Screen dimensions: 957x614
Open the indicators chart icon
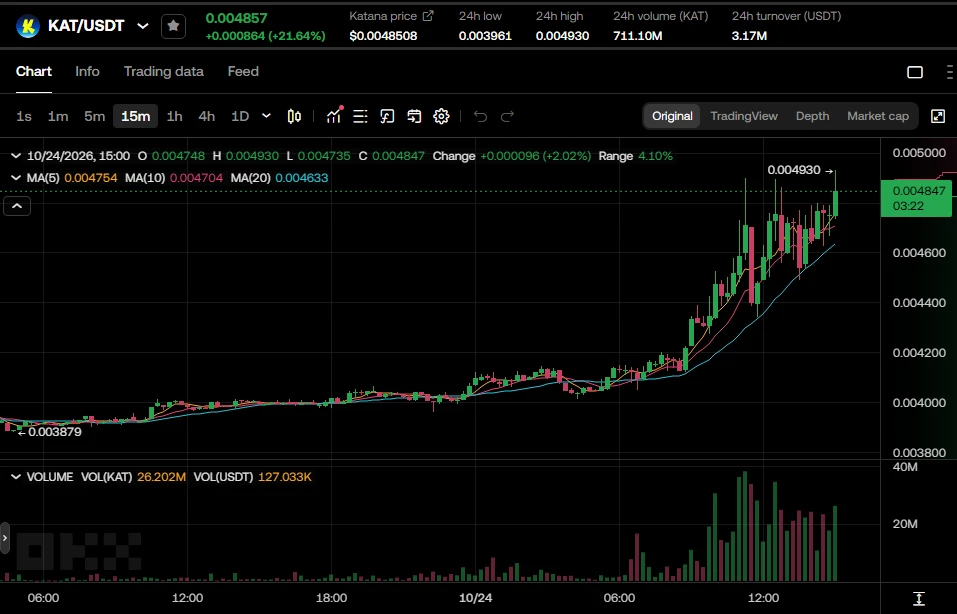(x=334, y=115)
